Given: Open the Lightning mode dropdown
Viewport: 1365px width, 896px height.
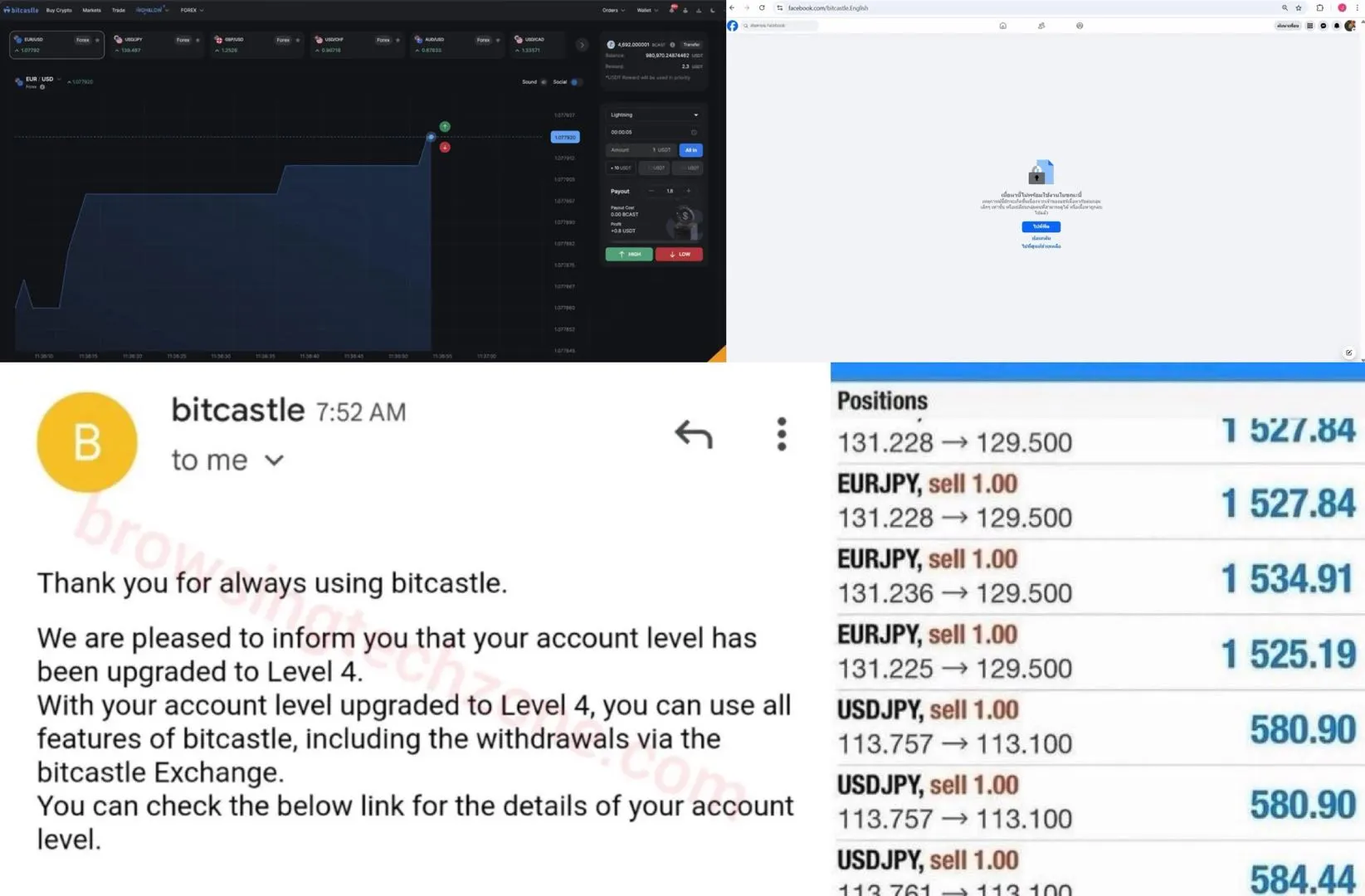Looking at the screenshot, I should tap(654, 114).
